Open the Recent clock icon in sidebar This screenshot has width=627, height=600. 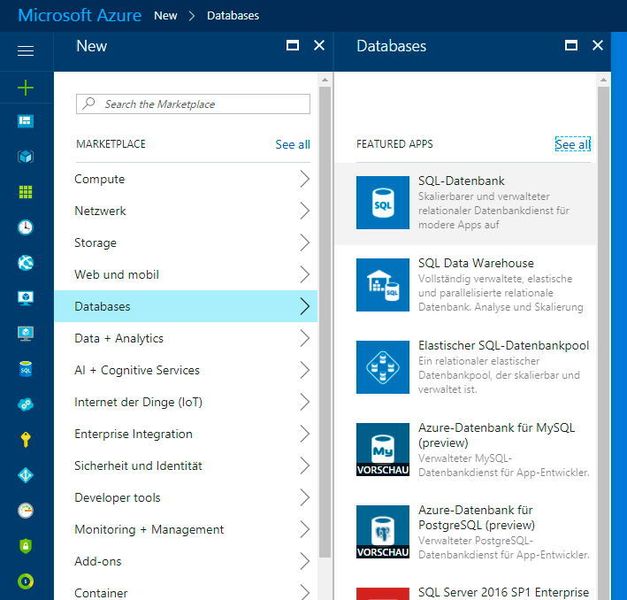point(26,227)
